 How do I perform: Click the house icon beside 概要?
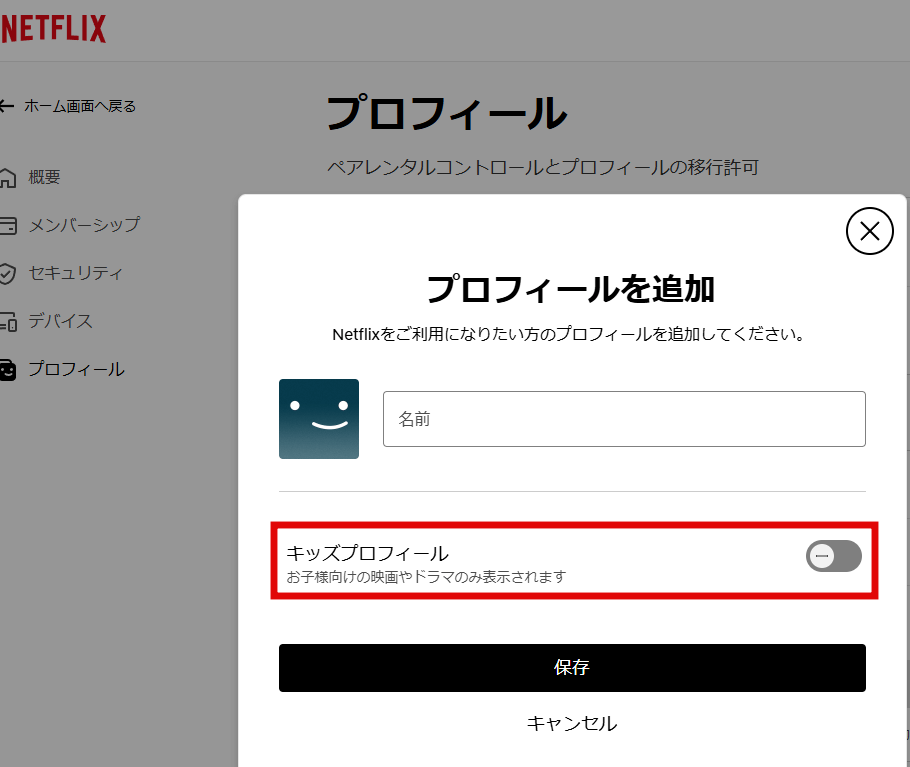pyautogui.click(x=7, y=178)
